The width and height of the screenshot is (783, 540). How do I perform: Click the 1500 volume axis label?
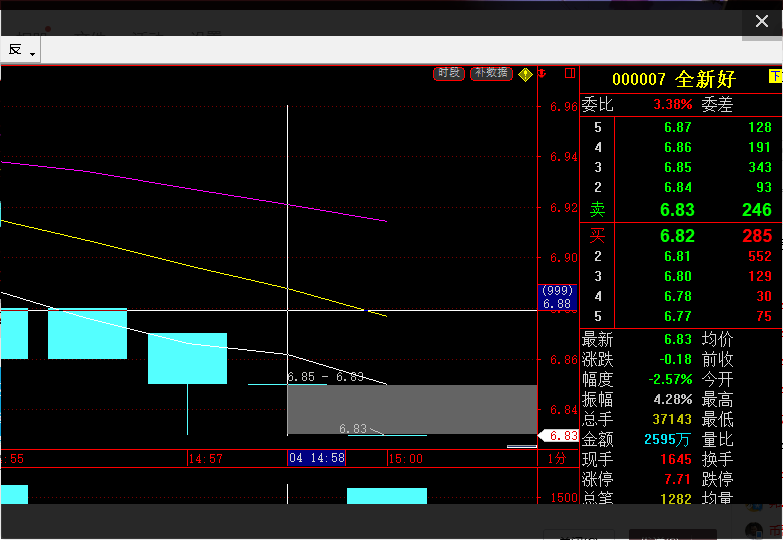(564, 498)
